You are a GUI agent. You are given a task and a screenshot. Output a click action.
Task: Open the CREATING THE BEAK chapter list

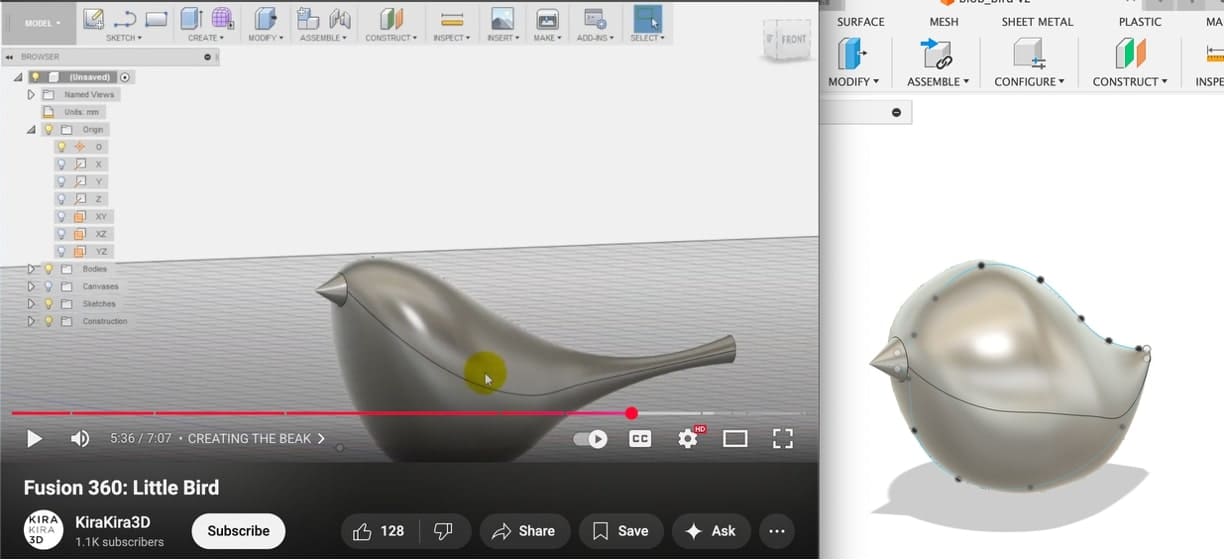256,439
